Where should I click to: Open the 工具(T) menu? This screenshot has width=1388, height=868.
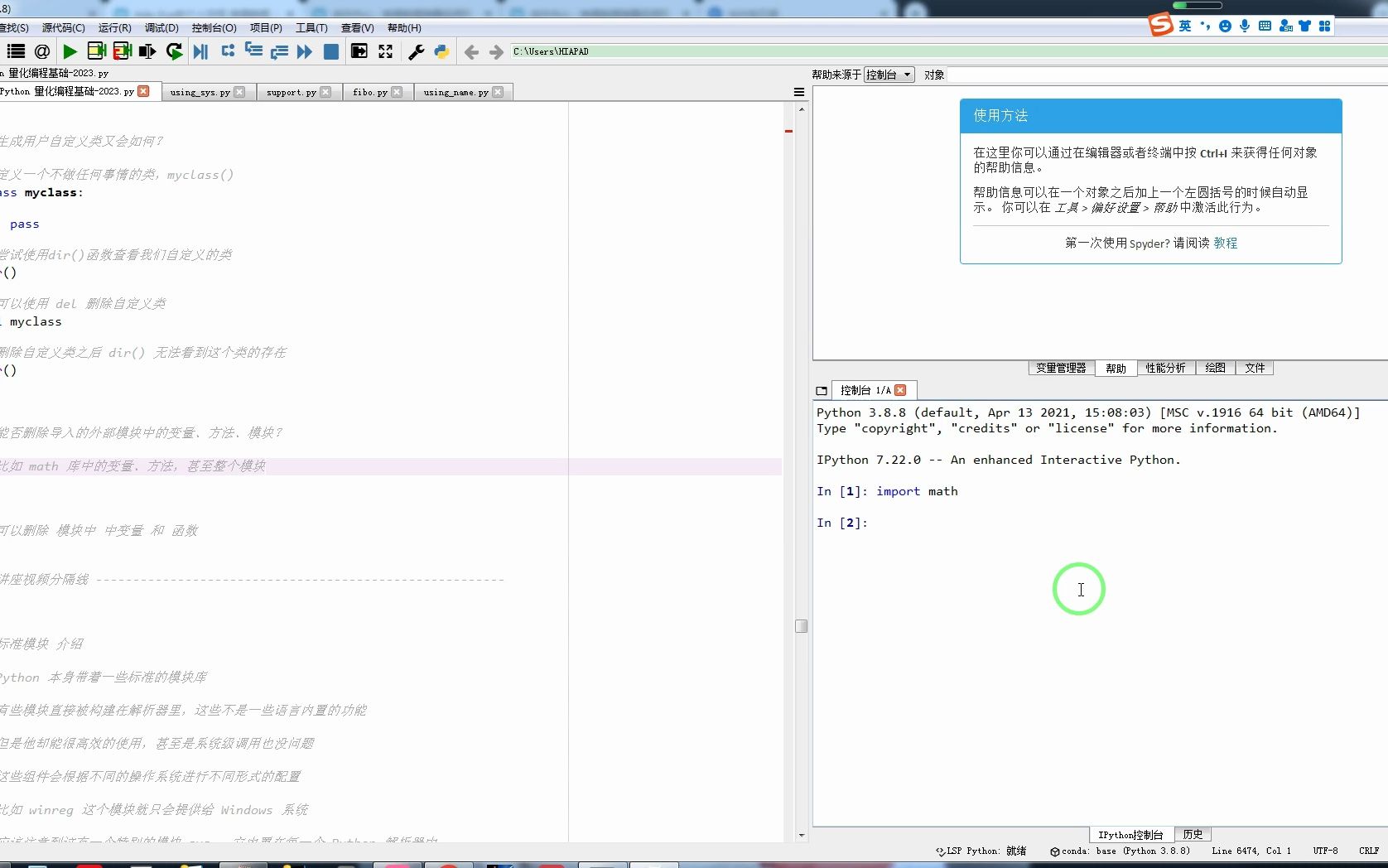pos(311,28)
